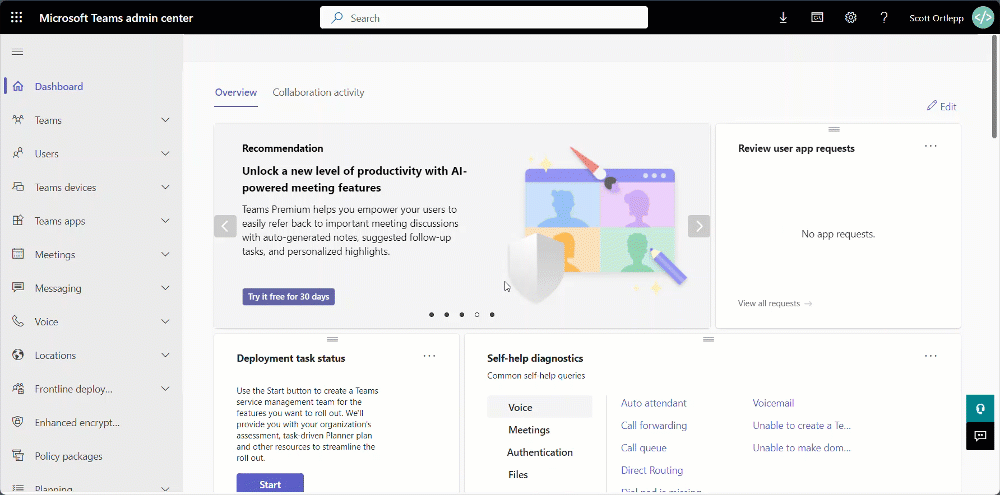The height and width of the screenshot is (495, 1000).
Task: Expand the Meetings chevron
Action: pyautogui.click(x=165, y=255)
